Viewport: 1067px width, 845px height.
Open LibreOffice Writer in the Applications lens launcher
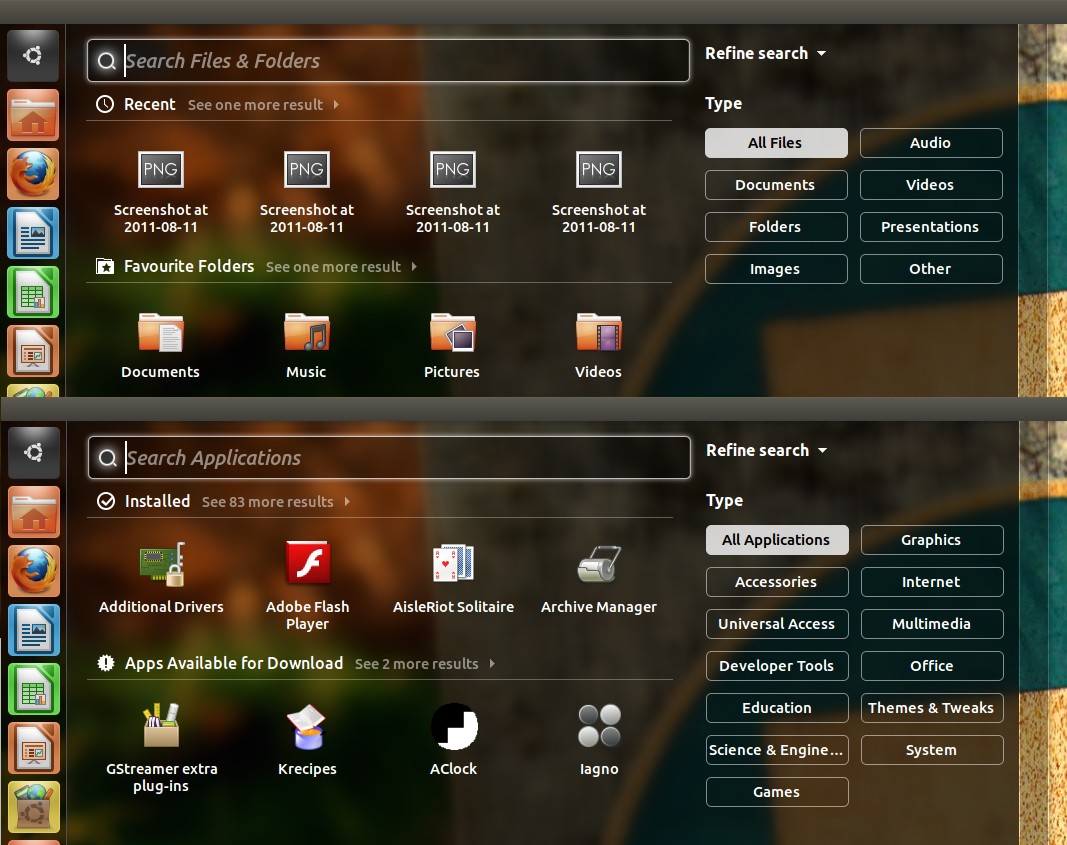point(33,631)
